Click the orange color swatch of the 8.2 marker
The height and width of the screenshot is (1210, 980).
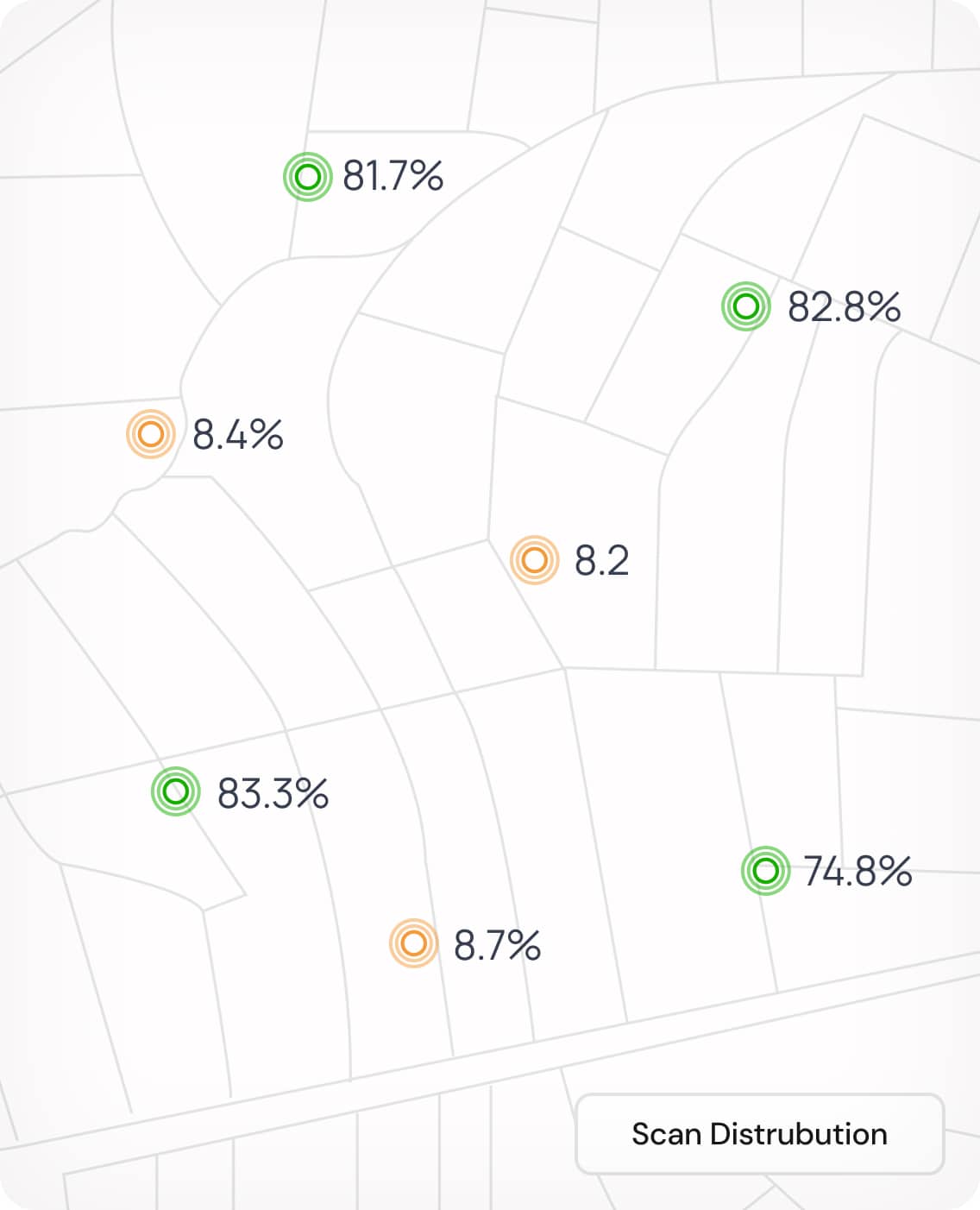pos(535,561)
